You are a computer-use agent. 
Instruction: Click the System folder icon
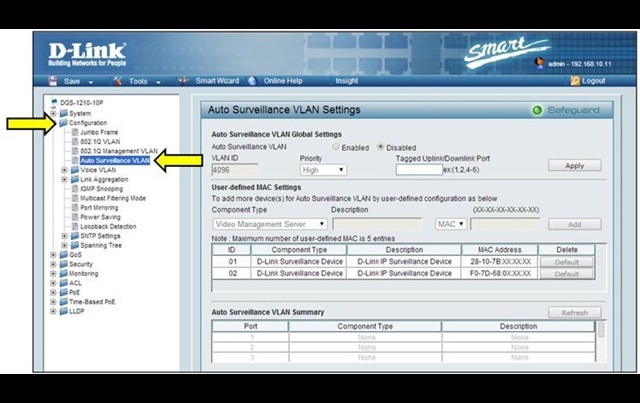(x=64, y=113)
